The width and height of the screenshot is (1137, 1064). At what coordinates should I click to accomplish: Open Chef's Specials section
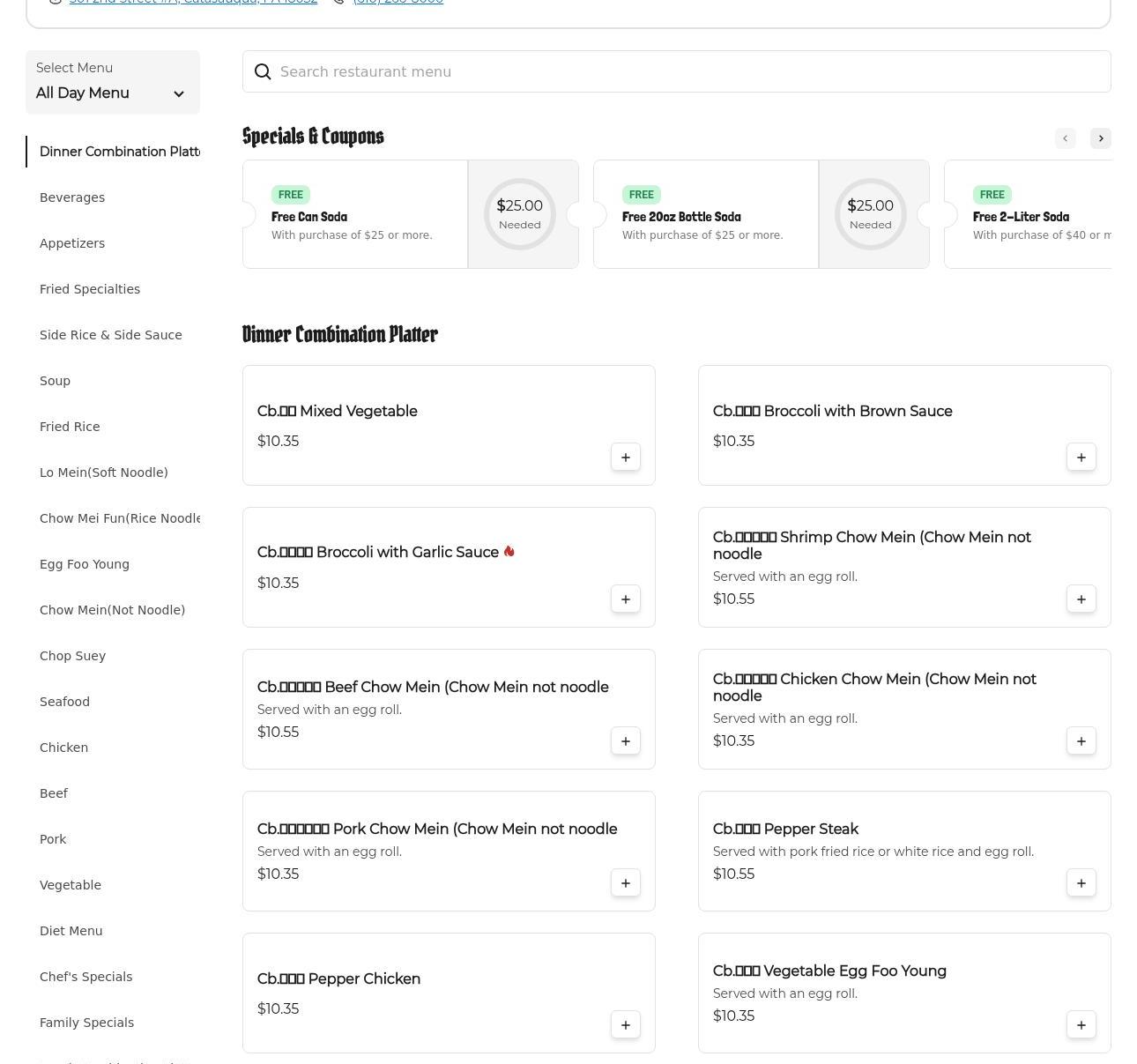[x=85, y=977]
